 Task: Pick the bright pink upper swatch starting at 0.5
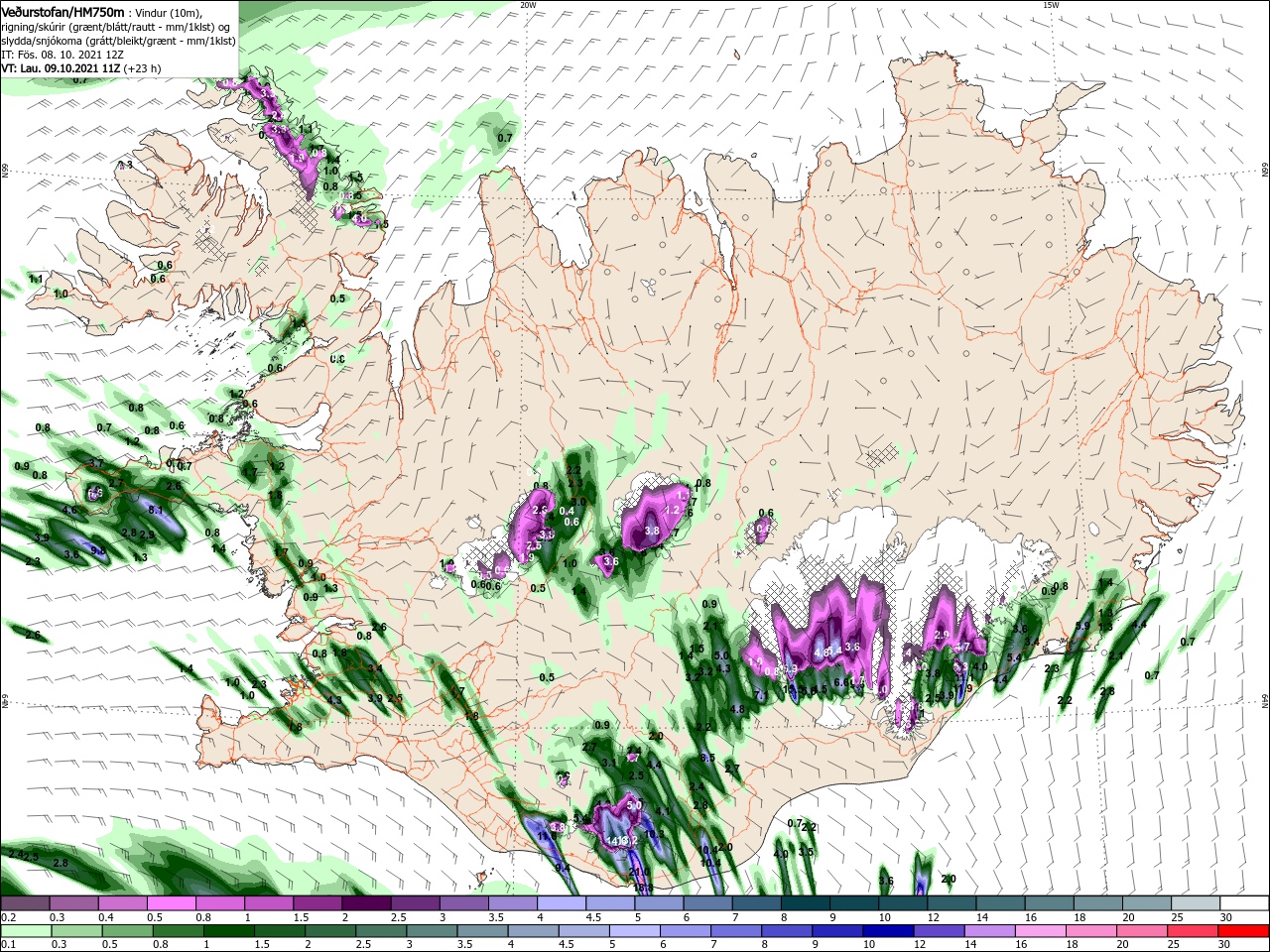pyautogui.click(x=172, y=903)
